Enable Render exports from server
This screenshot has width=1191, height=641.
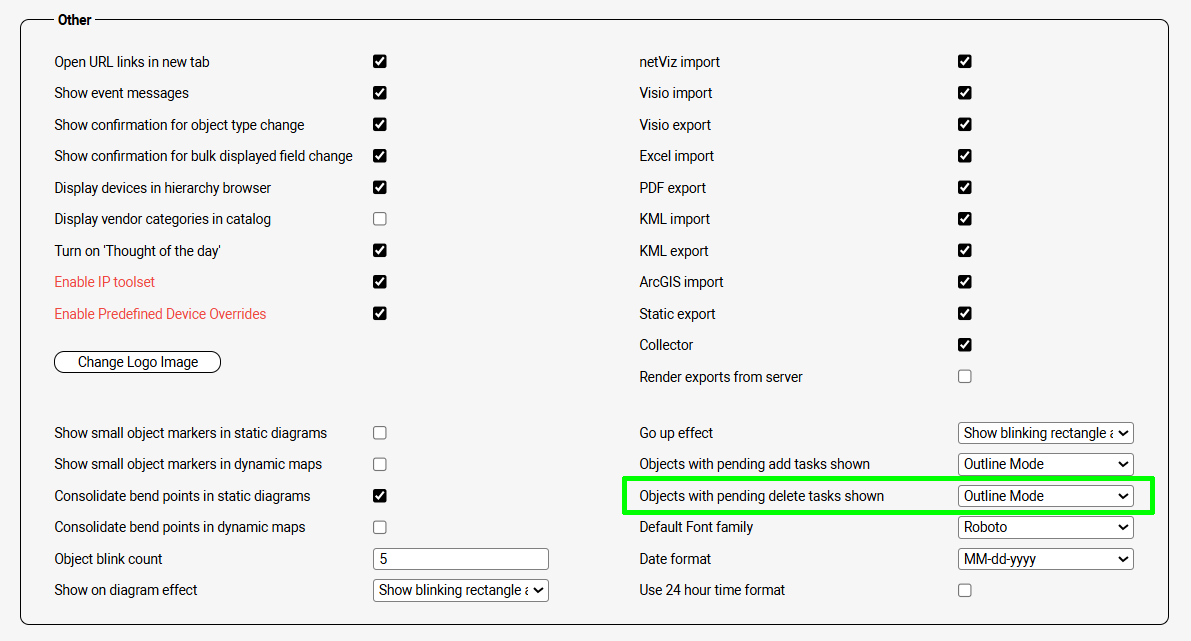pyautogui.click(x=965, y=377)
